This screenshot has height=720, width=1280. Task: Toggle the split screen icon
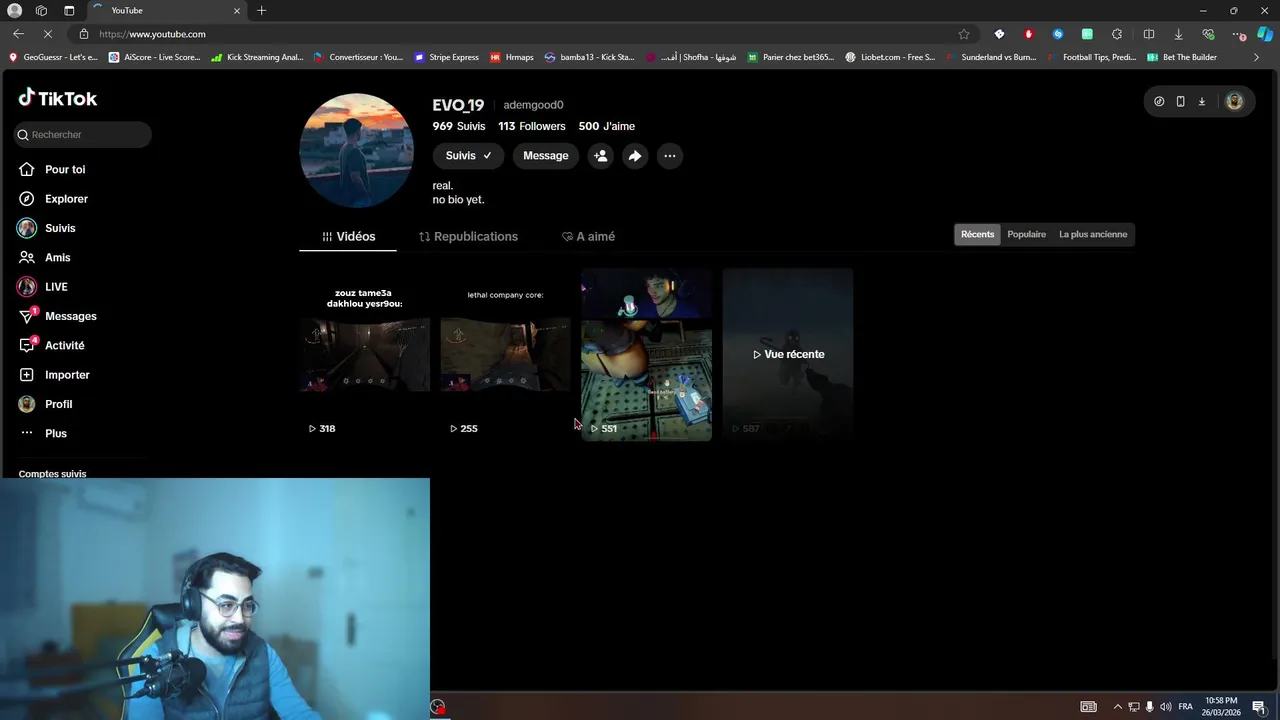[1149, 34]
